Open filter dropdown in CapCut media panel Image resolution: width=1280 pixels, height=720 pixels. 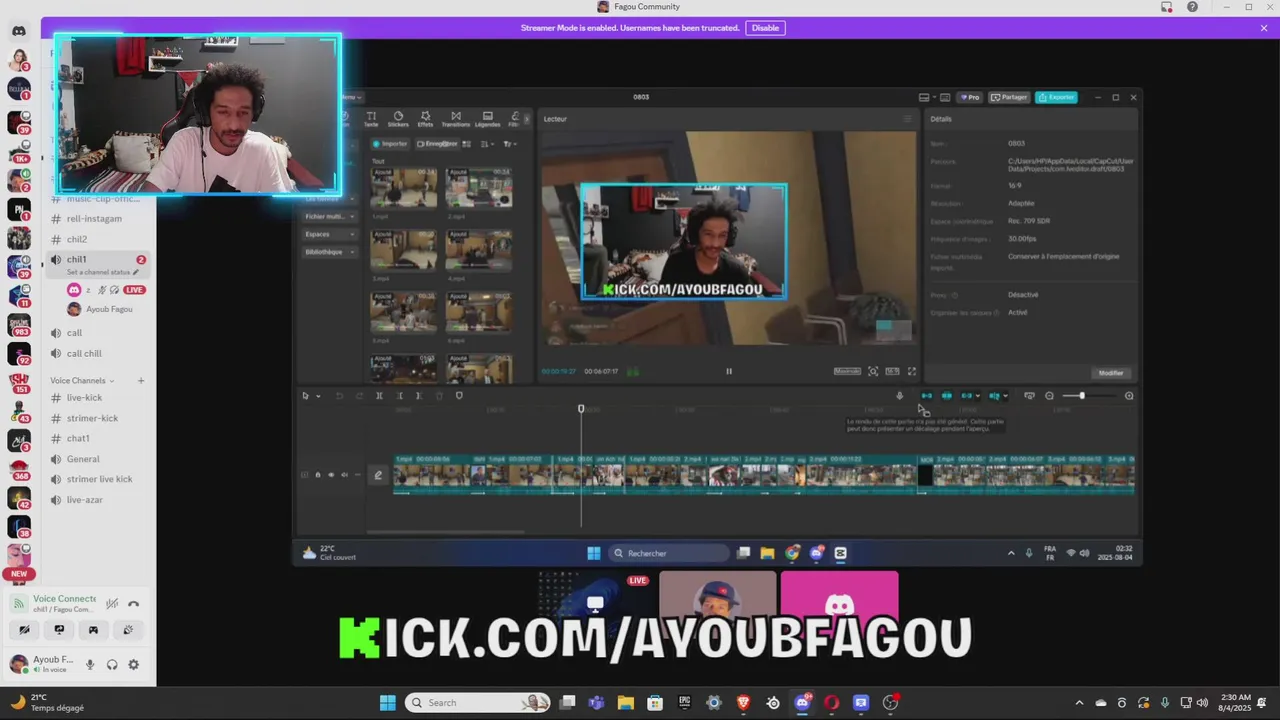[x=509, y=144]
